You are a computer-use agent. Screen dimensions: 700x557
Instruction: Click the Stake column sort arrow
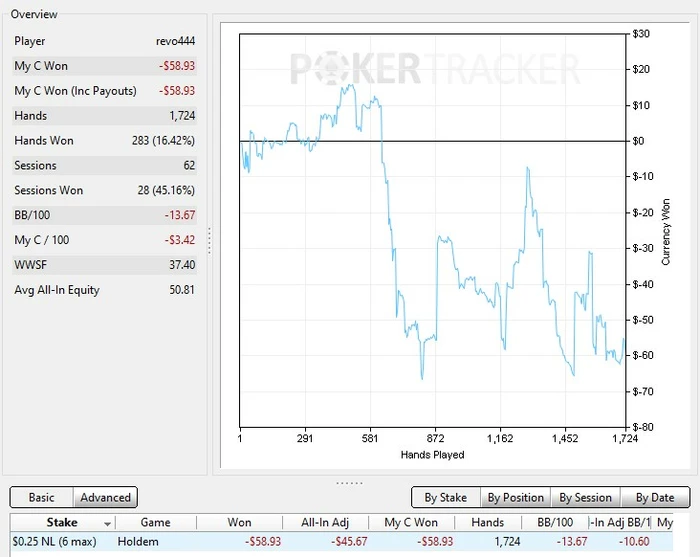[x=108, y=524]
